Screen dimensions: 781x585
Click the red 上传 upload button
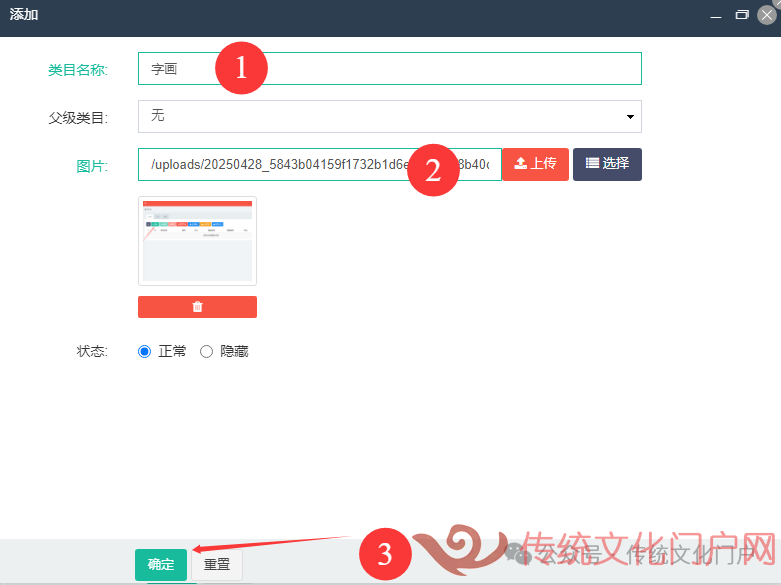pos(535,164)
